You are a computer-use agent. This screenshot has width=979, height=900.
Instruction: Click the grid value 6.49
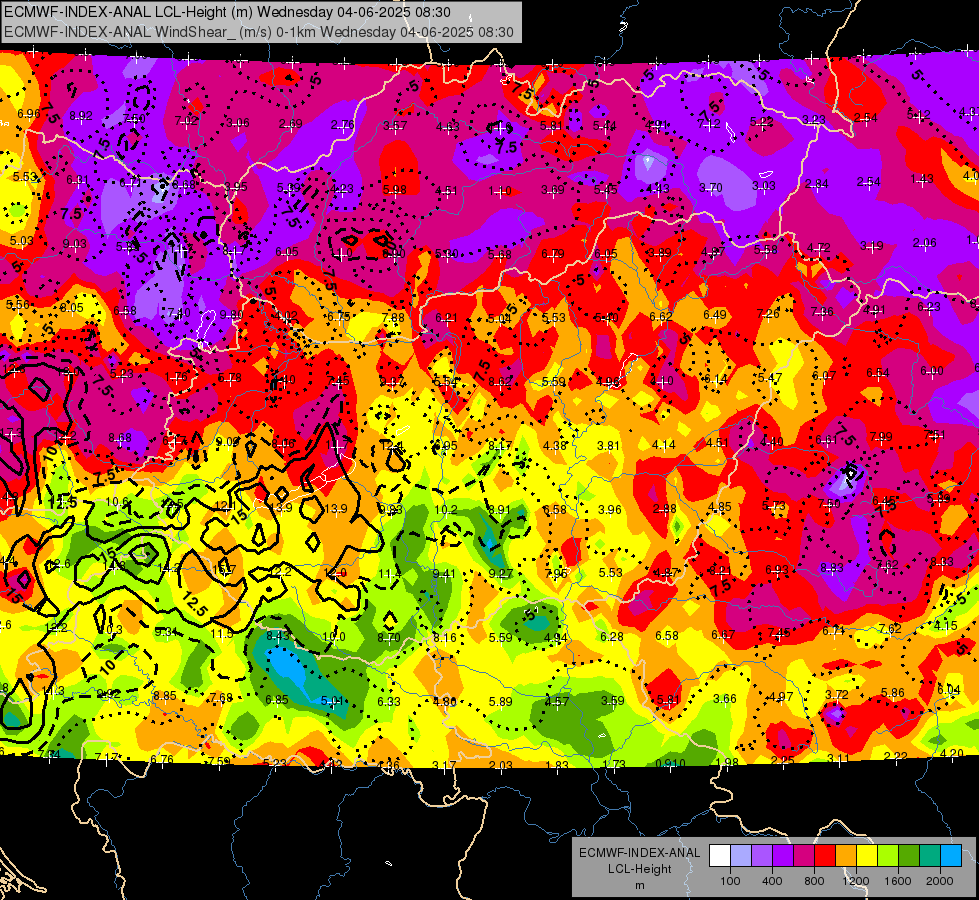click(715, 315)
